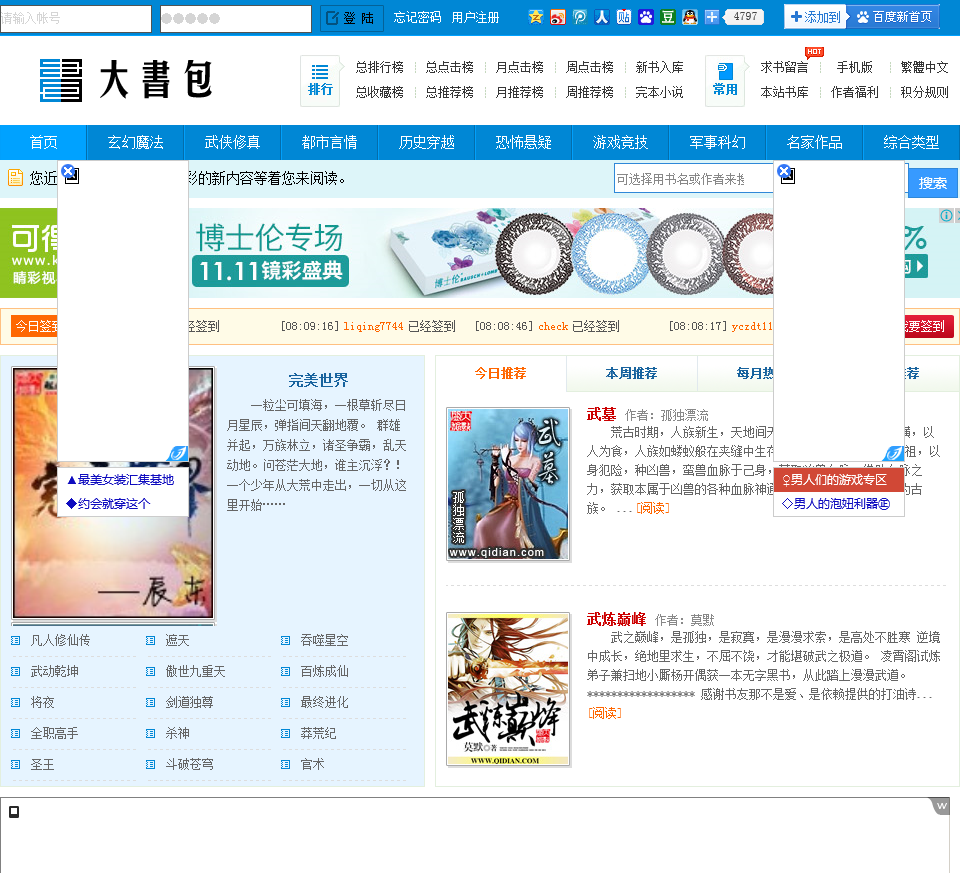Open 忘记密码 forgot password link
This screenshot has width=960, height=873.
418,18
